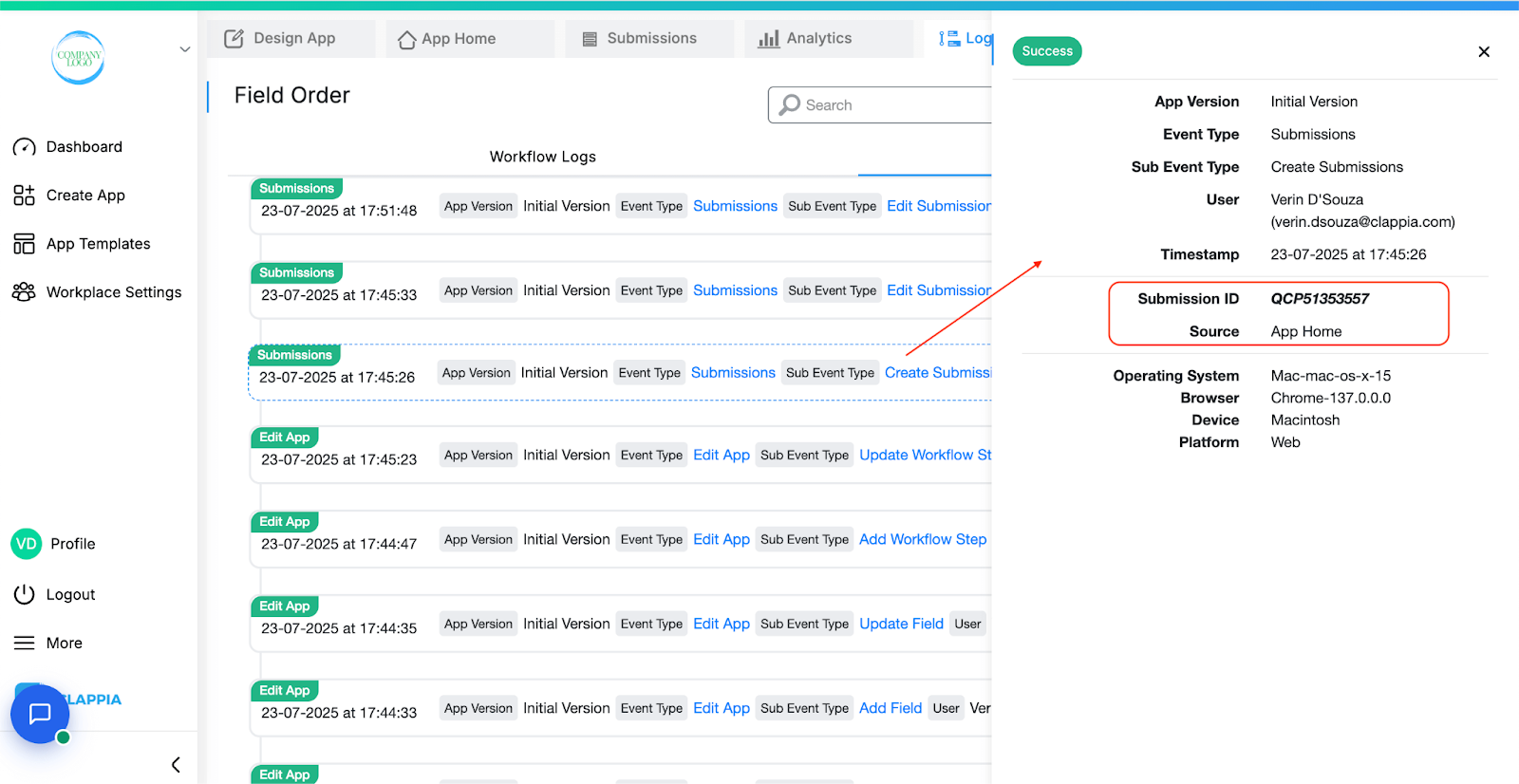Click the App Home house icon
This screenshot has width=1519, height=784.
[x=406, y=40]
